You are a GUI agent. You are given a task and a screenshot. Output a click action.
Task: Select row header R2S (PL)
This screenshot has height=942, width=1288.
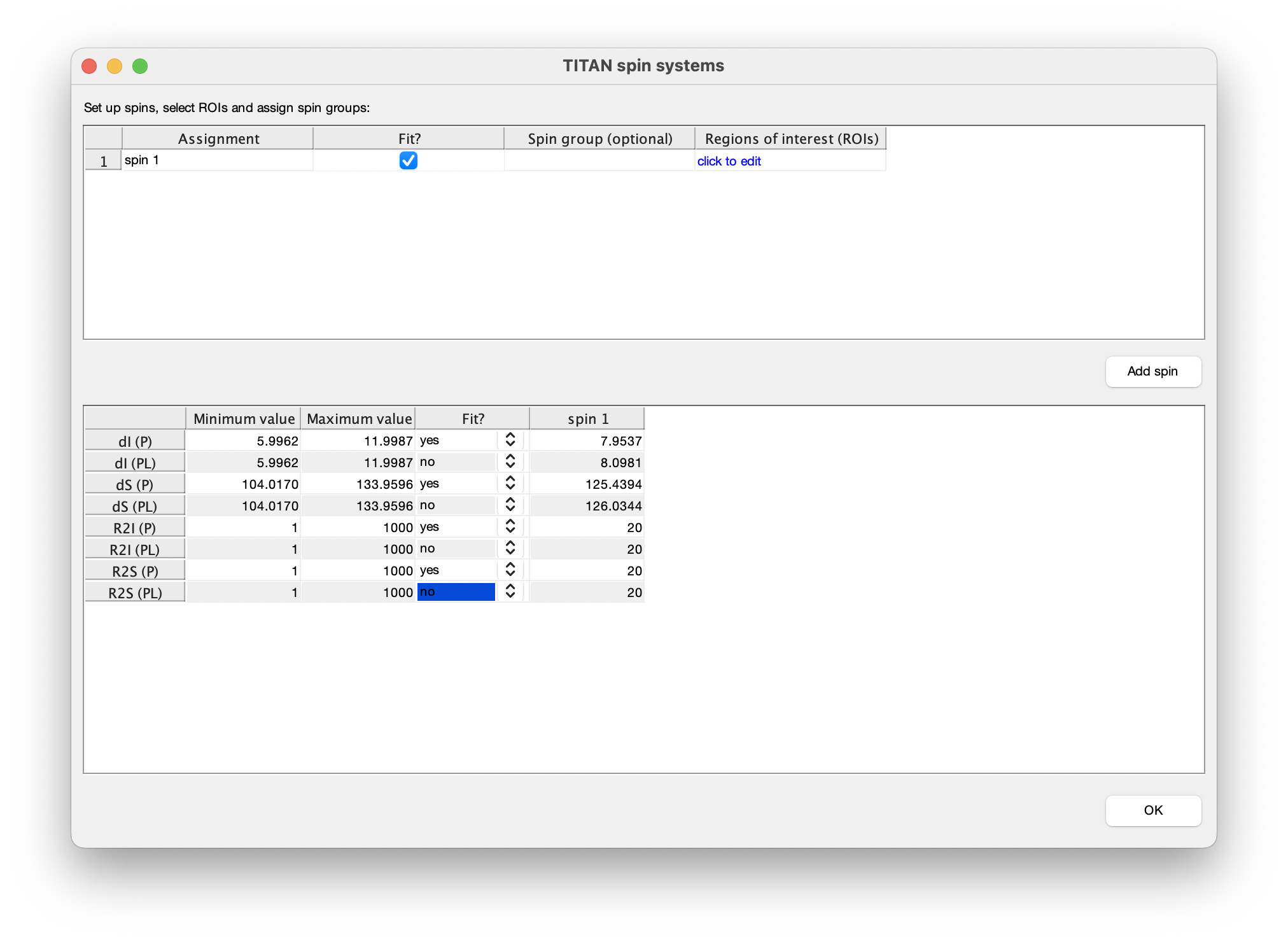pyautogui.click(x=135, y=593)
